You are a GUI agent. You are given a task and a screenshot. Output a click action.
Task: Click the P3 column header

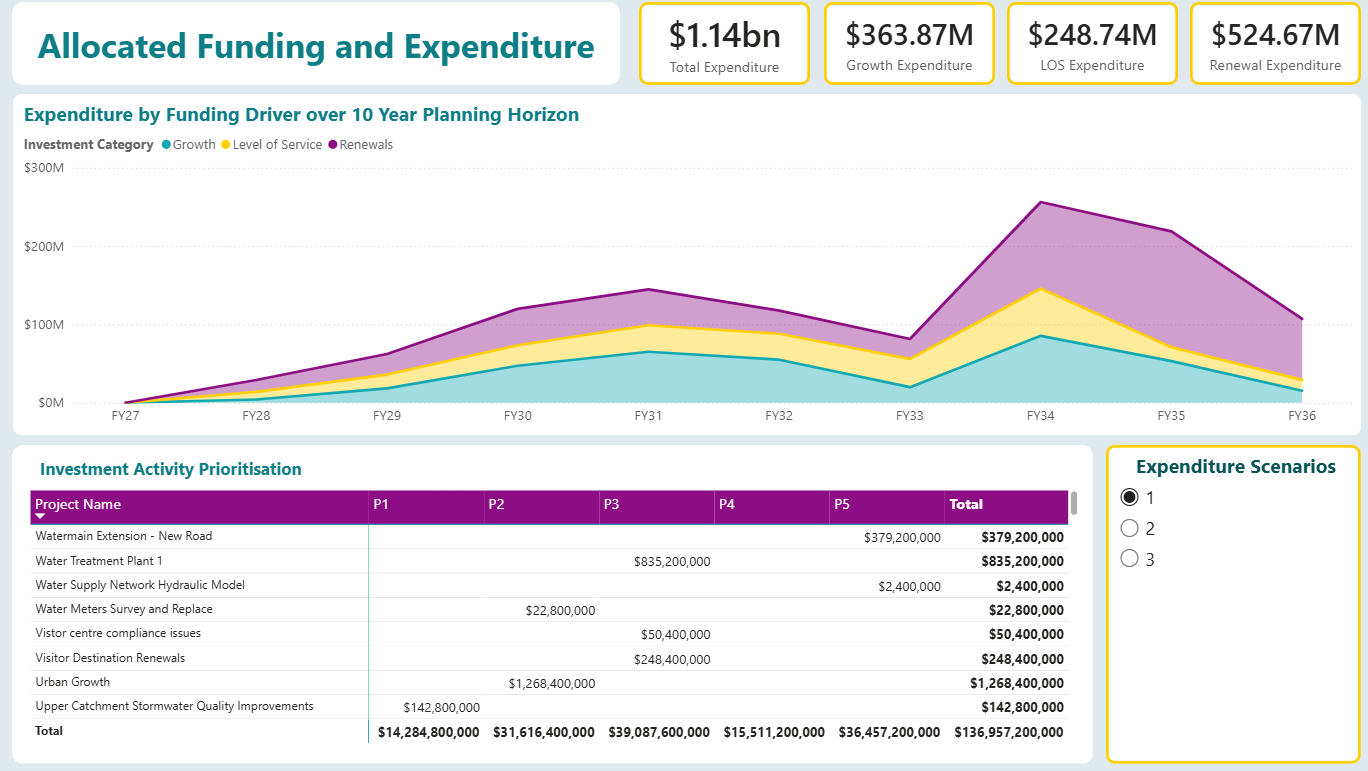tap(611, 505)
